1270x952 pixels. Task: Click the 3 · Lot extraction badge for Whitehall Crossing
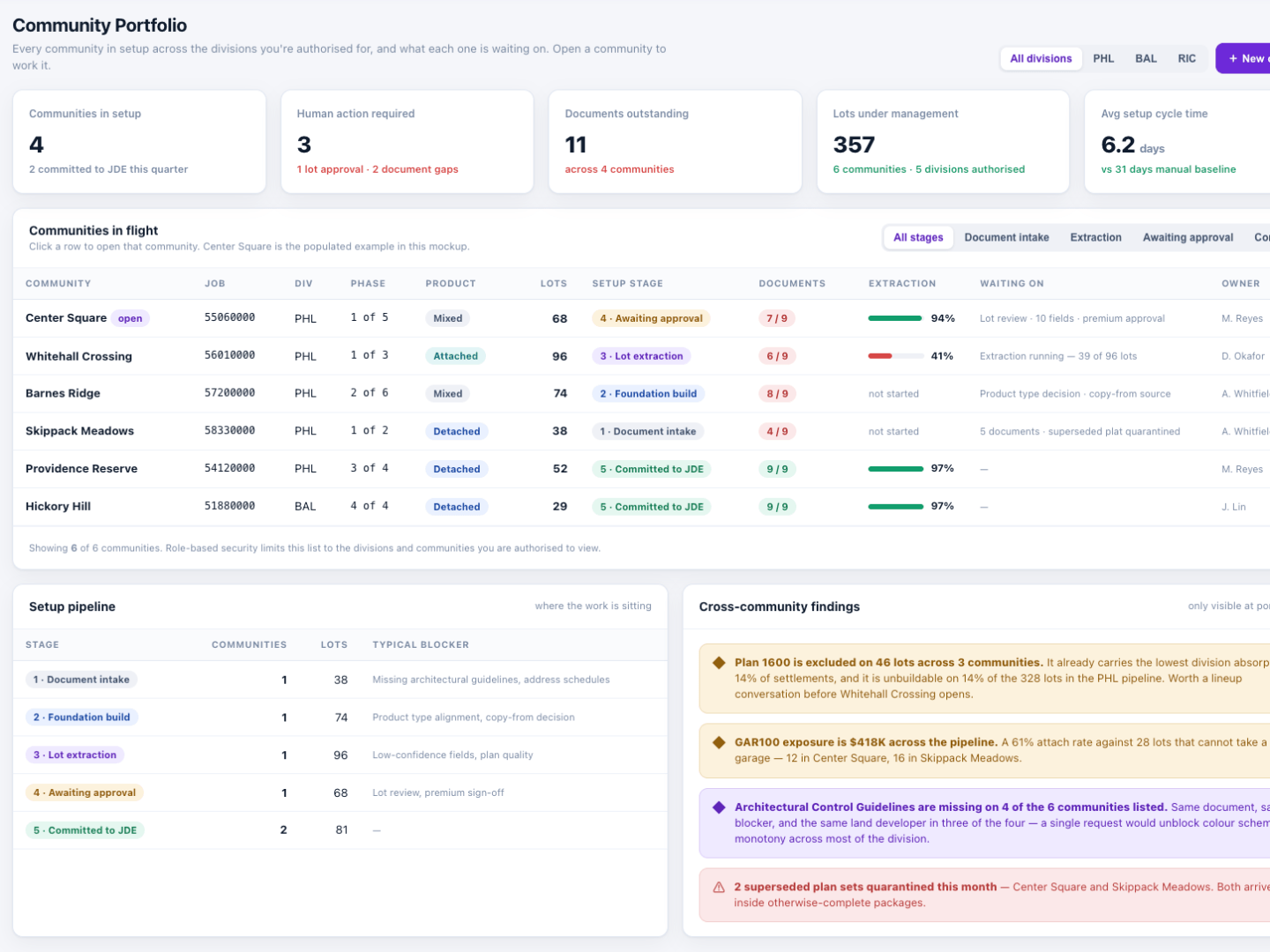[x=641, y=356]
